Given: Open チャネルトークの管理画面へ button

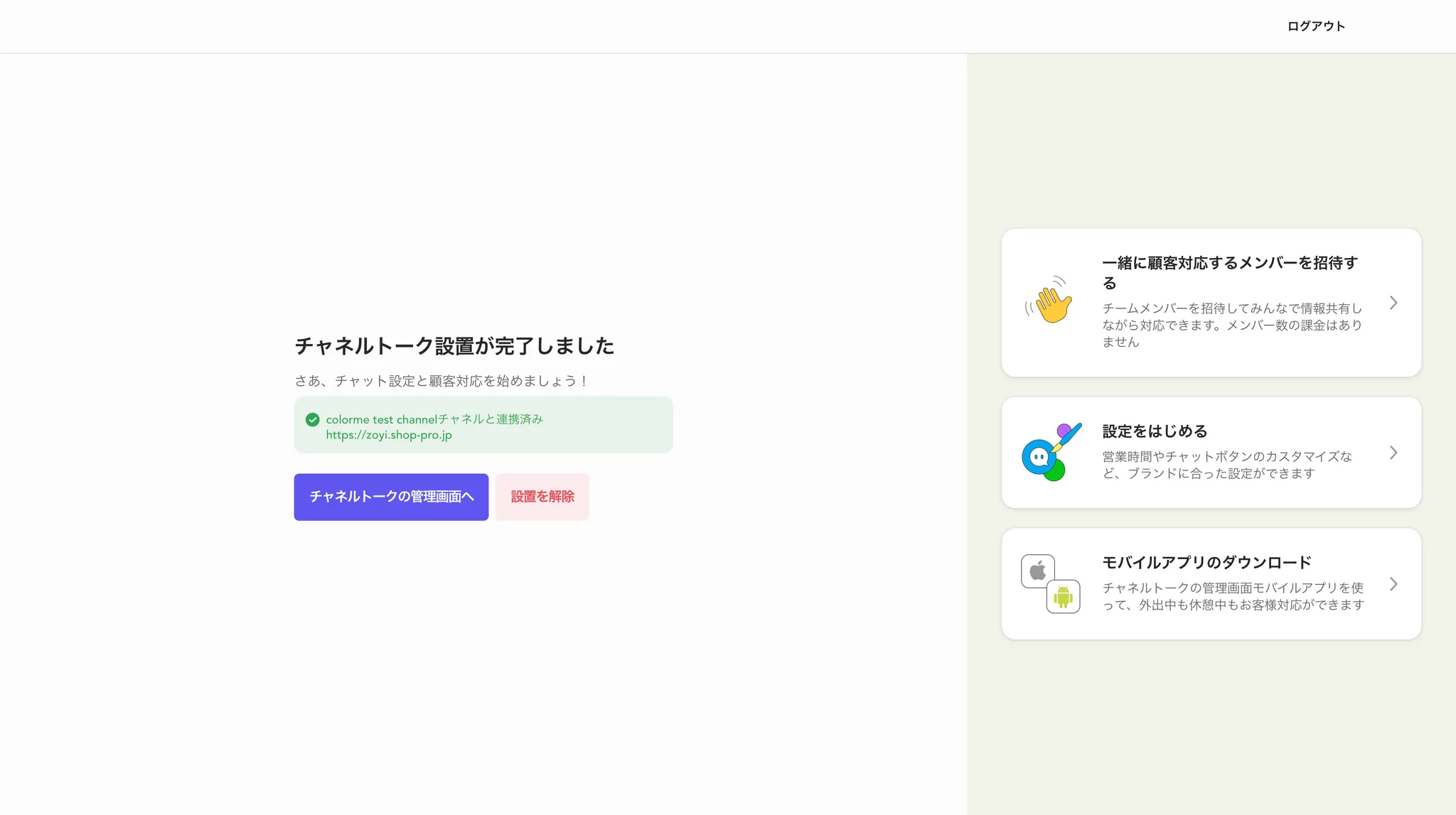Looking at the screenshot, I should [391, 497].
